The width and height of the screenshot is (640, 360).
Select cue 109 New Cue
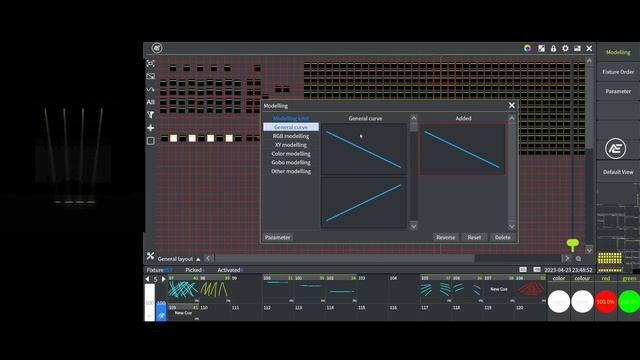[183, 312]
